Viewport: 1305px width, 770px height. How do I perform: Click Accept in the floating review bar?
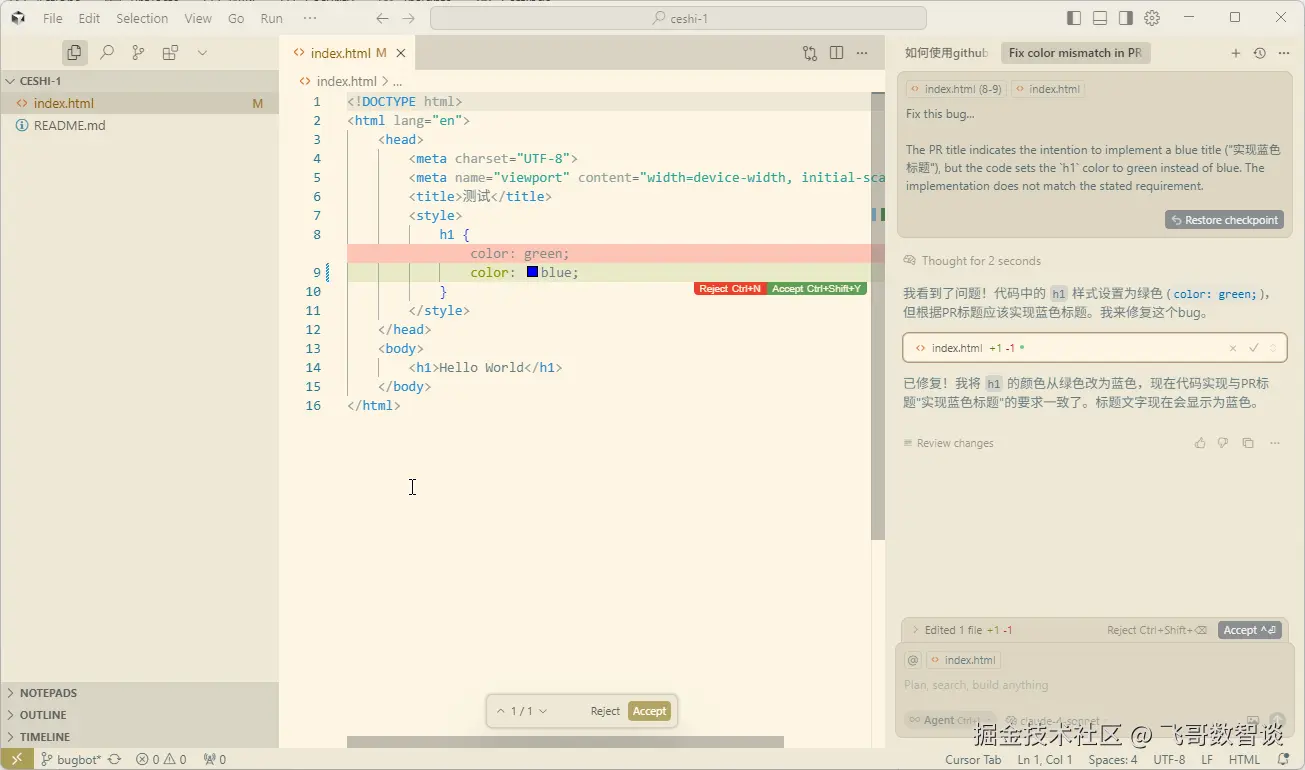(x=649, y=711)
